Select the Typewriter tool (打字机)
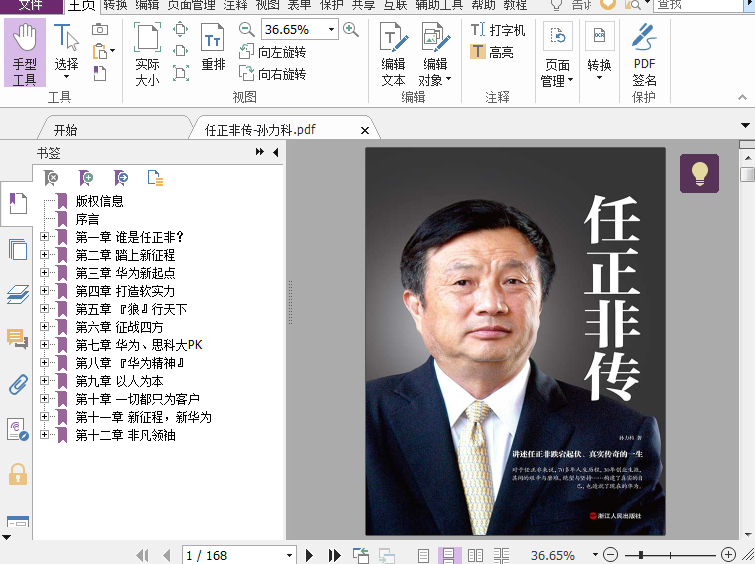The width and height of the screenshot is (755, 564). 497,30
